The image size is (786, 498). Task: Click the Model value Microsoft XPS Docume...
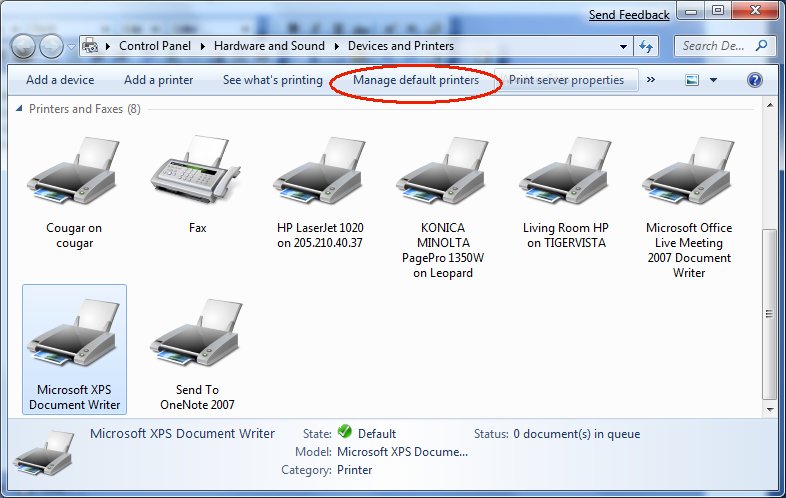coord(402,452)
